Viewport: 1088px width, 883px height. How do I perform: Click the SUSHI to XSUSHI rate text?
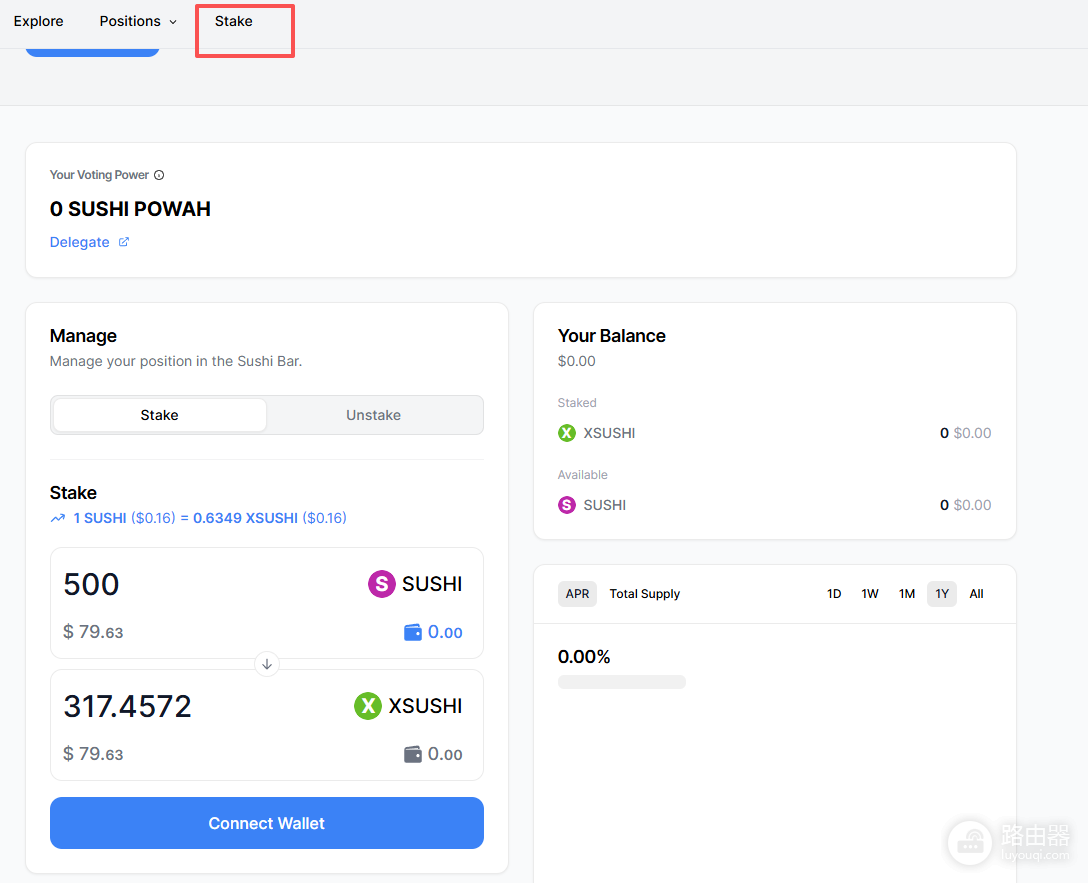[210, 518]
